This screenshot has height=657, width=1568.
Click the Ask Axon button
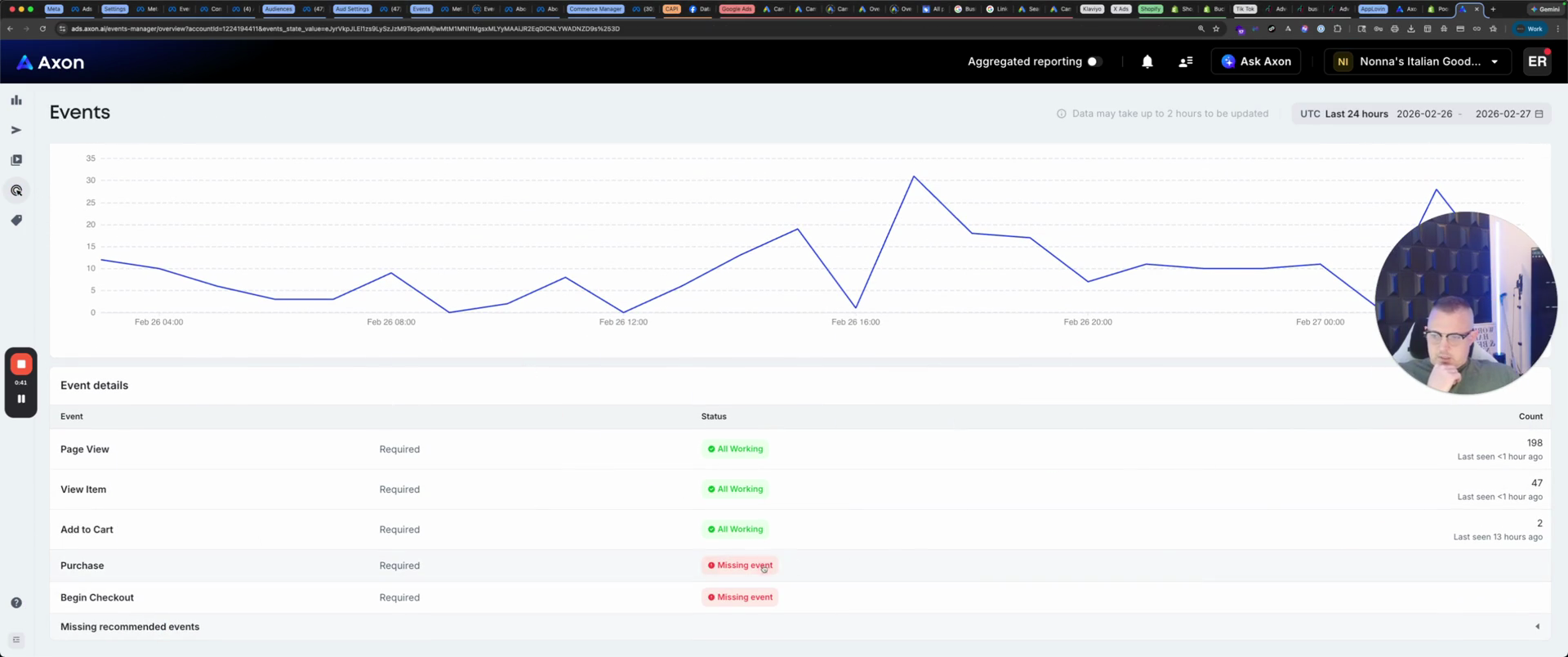tap(1255, 62)
